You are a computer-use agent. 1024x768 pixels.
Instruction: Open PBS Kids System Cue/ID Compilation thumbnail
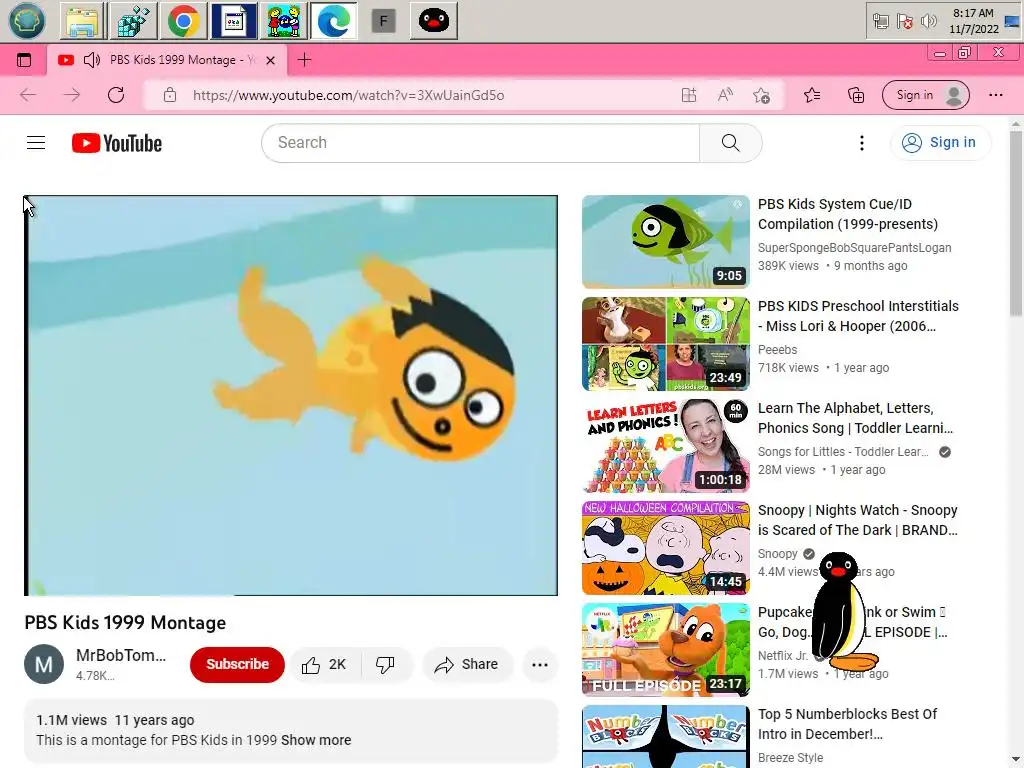665,242
